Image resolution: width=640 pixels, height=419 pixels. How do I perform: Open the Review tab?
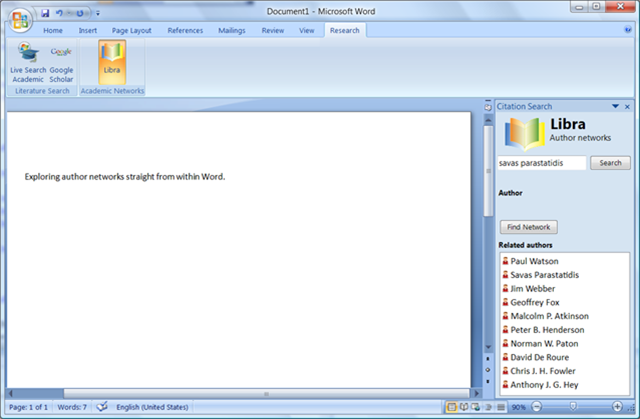[x=273, y=31]
